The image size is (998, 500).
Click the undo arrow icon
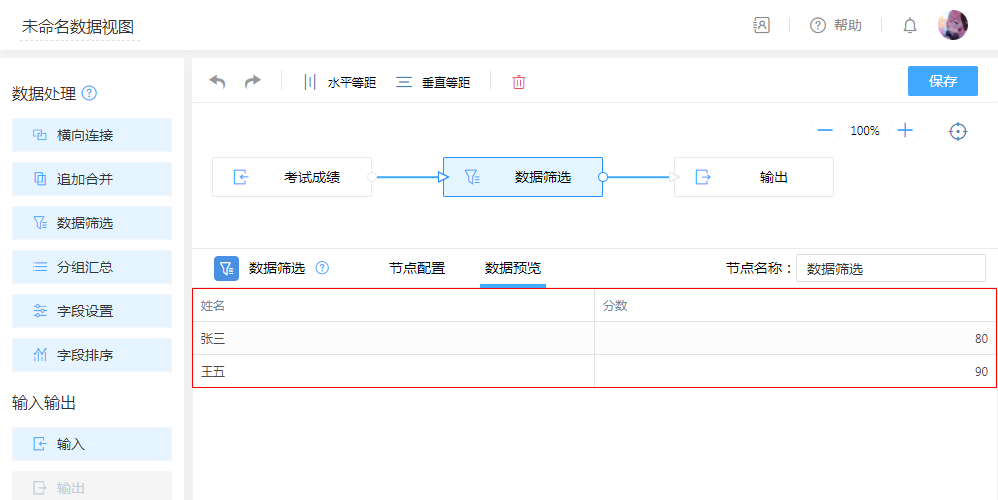coord(217,82)
